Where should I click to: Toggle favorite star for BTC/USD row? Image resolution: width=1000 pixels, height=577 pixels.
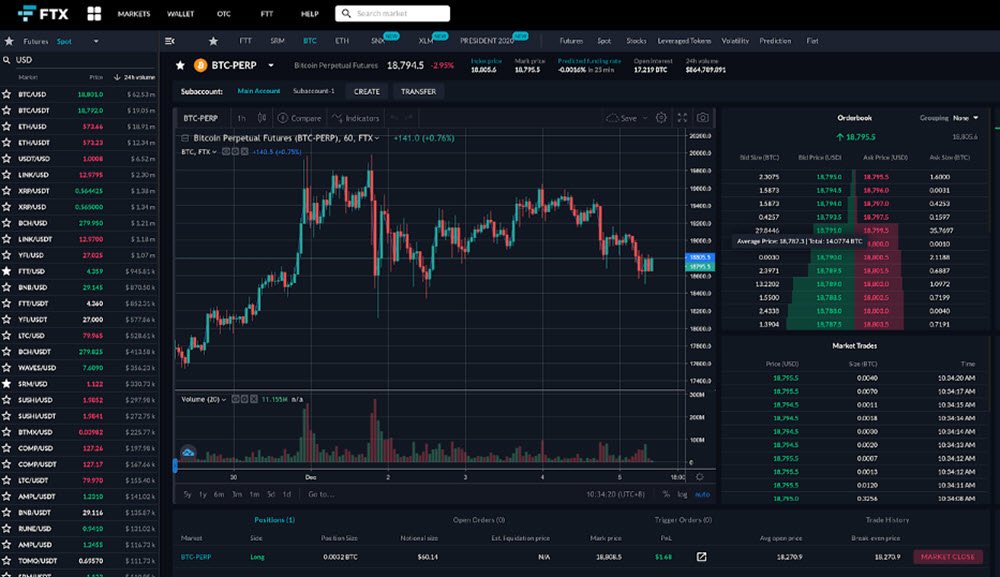coord(6,94)
